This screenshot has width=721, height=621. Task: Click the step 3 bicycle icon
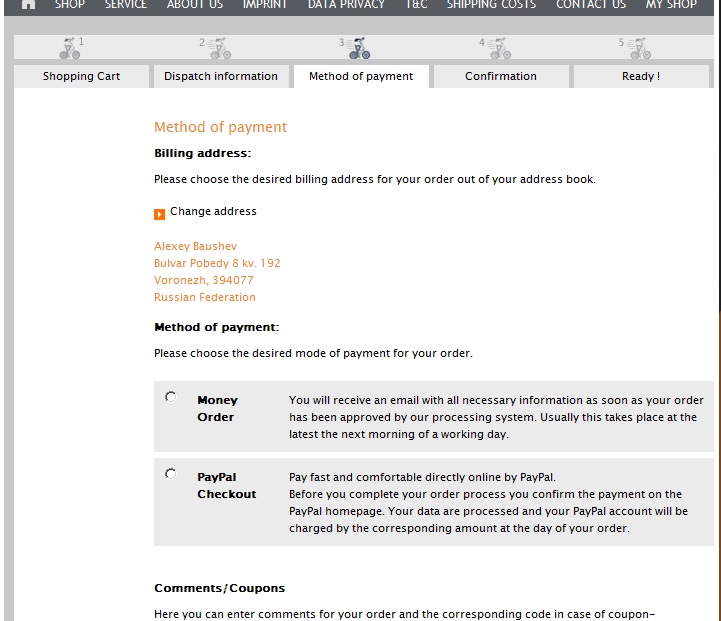pos(359,47)
